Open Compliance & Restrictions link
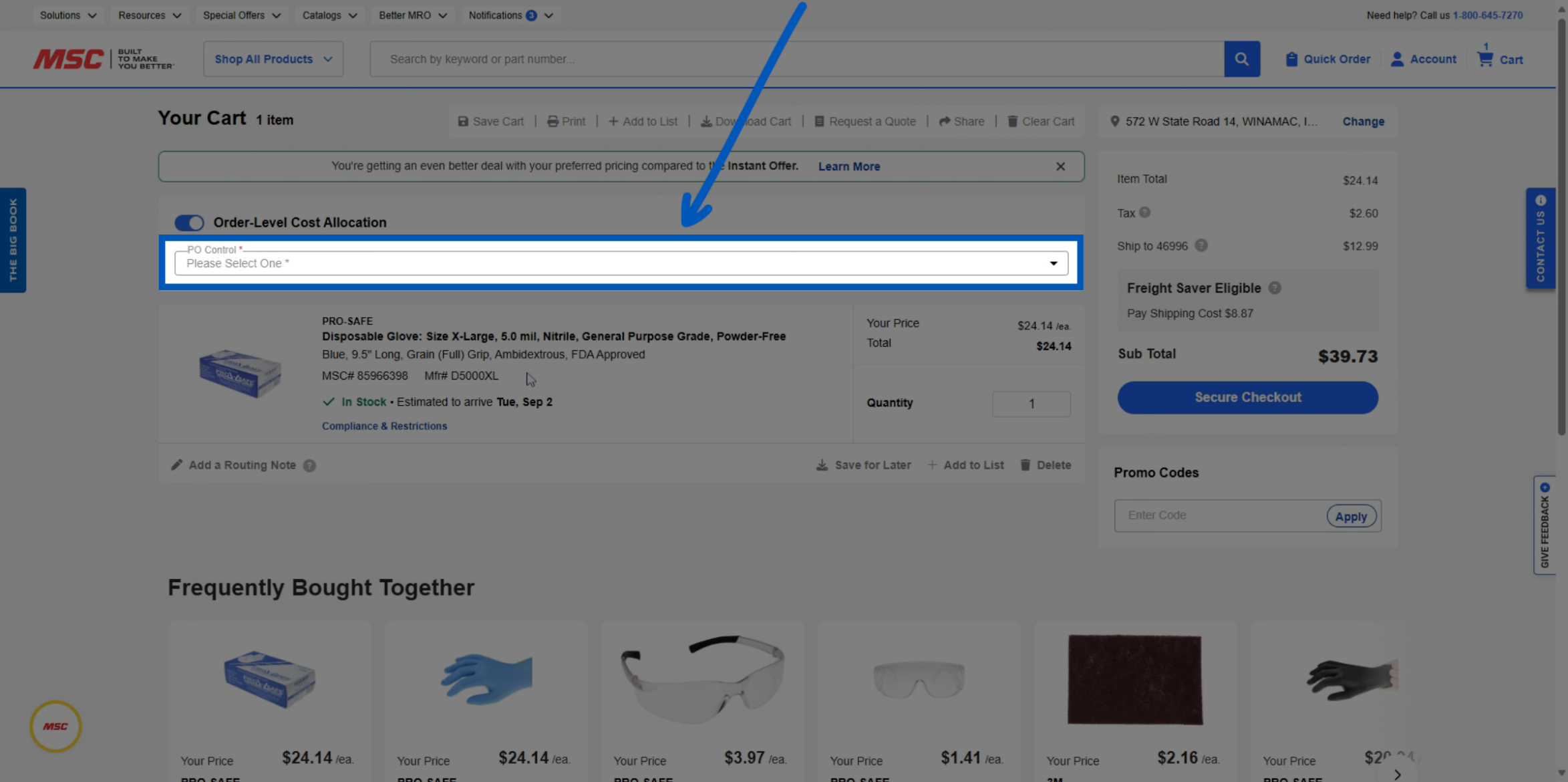This screenshot has width=1568, height=782. tap(384, 426)
